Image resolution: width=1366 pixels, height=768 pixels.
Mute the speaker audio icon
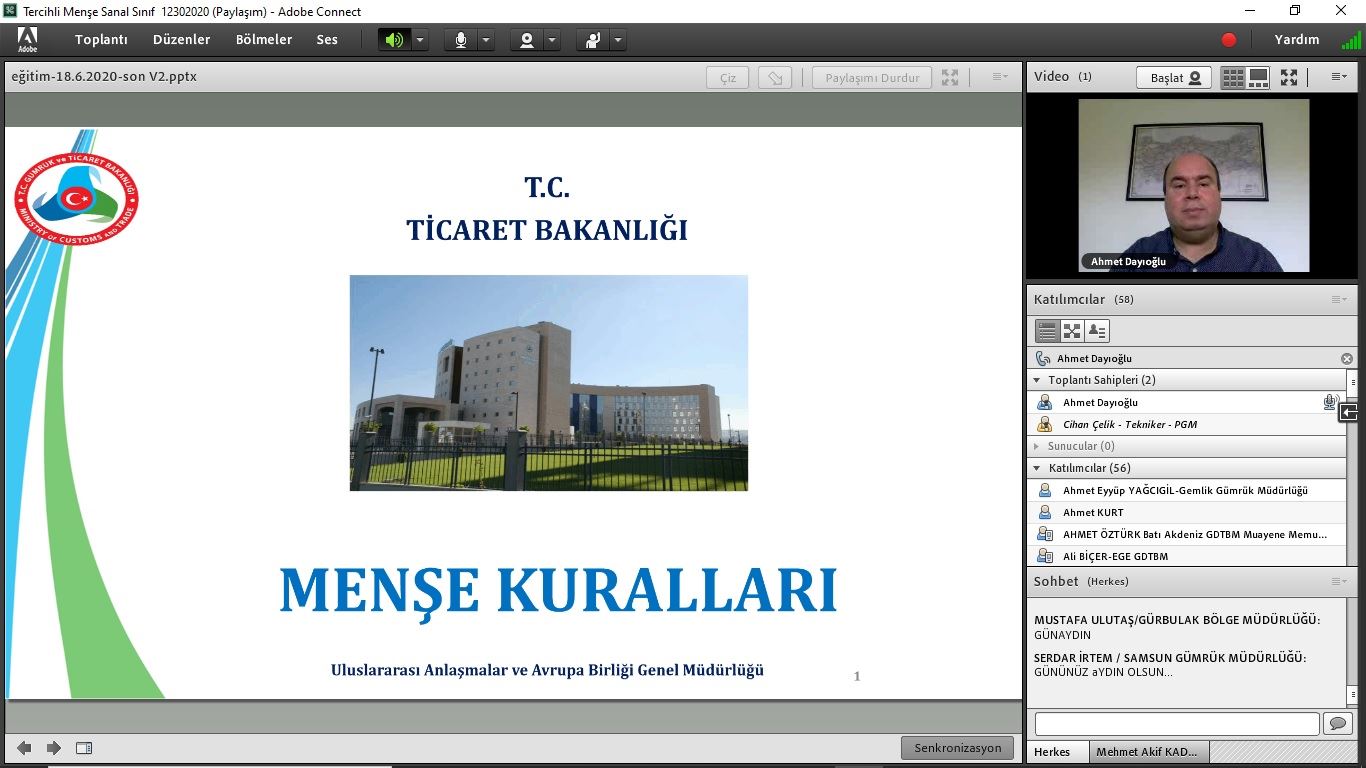394,40
